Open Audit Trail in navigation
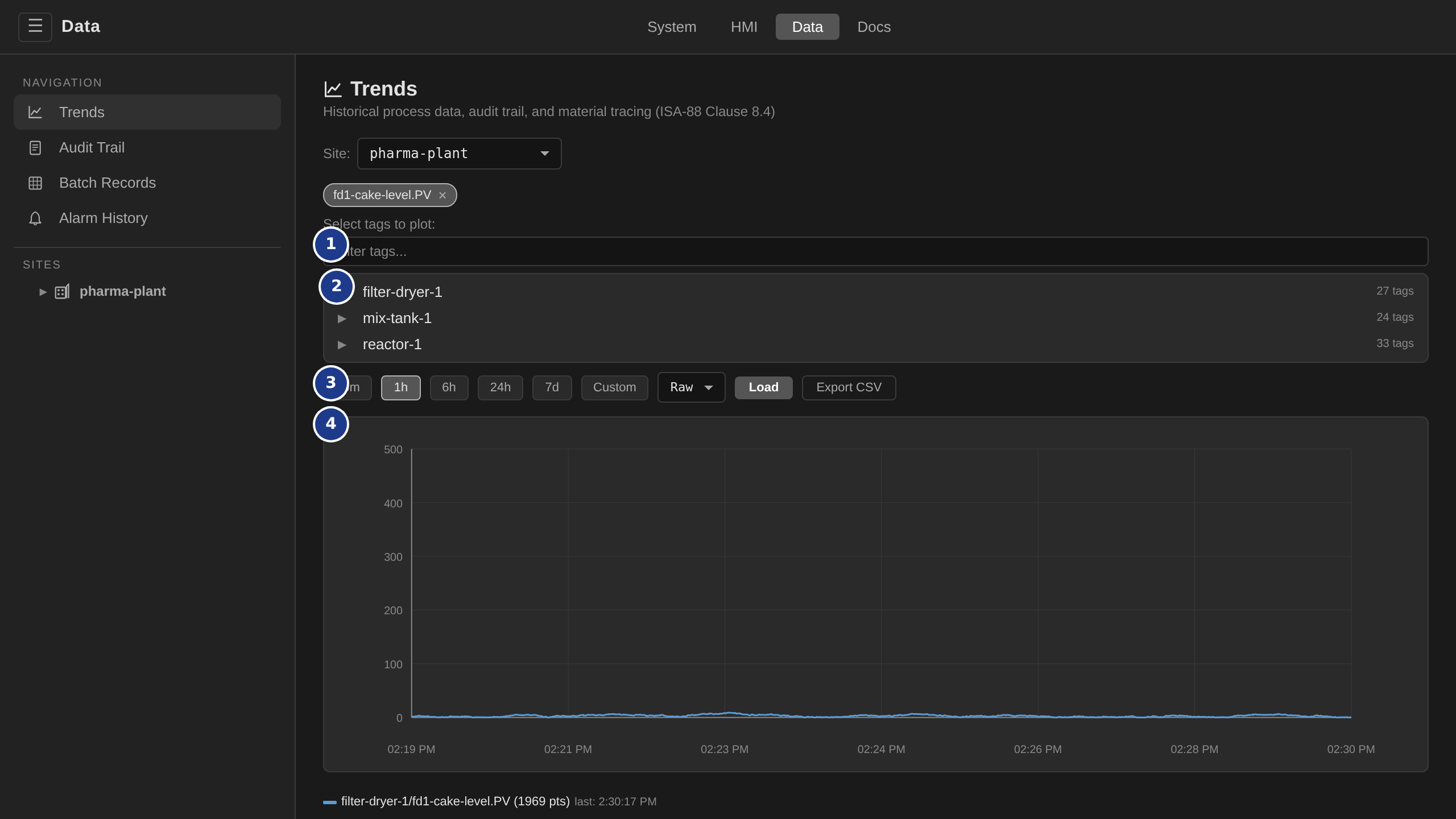Viewport: 1456px width, 819px height. (147, 148)
